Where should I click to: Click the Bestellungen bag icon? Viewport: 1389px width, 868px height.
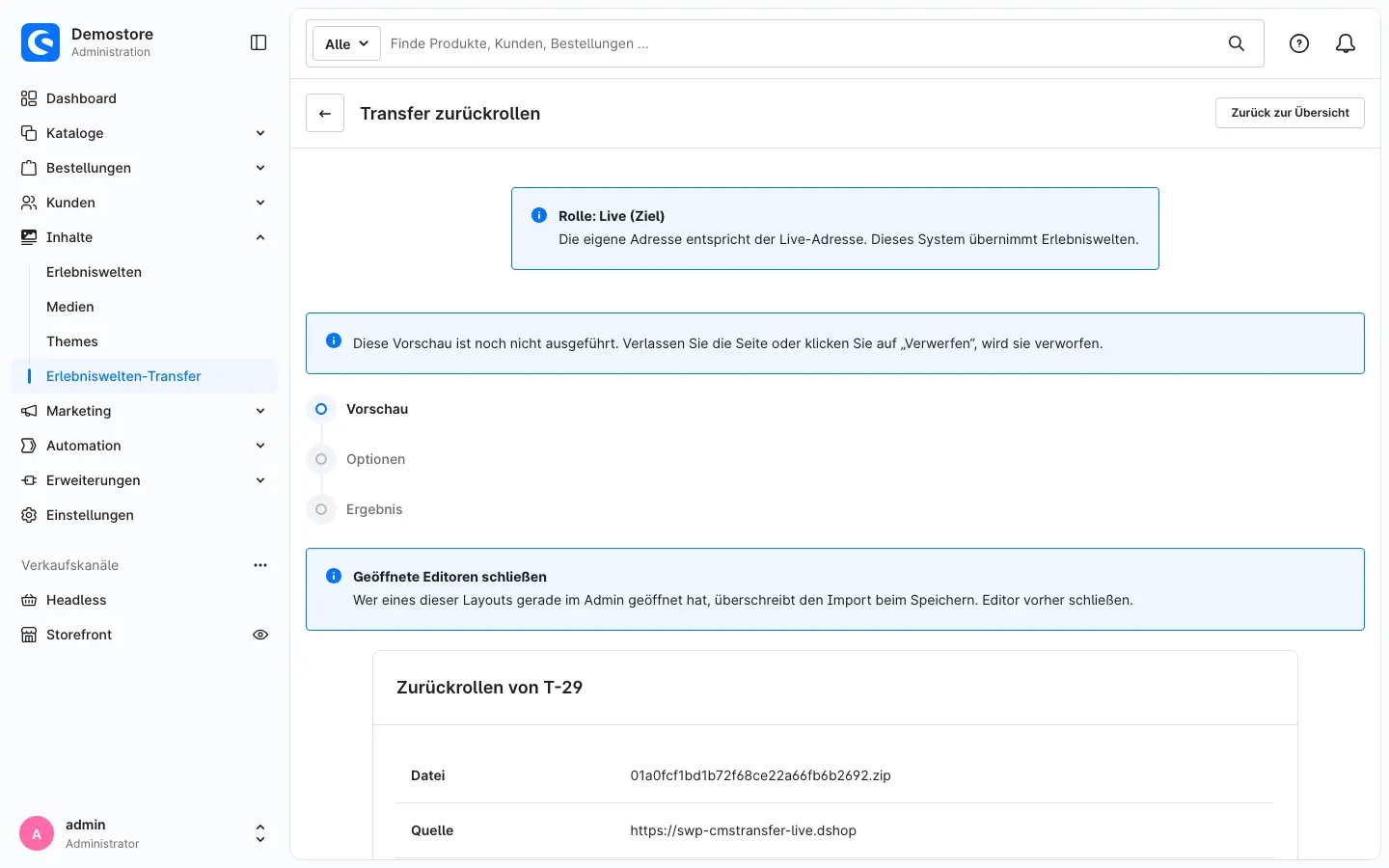pos(29,168)
